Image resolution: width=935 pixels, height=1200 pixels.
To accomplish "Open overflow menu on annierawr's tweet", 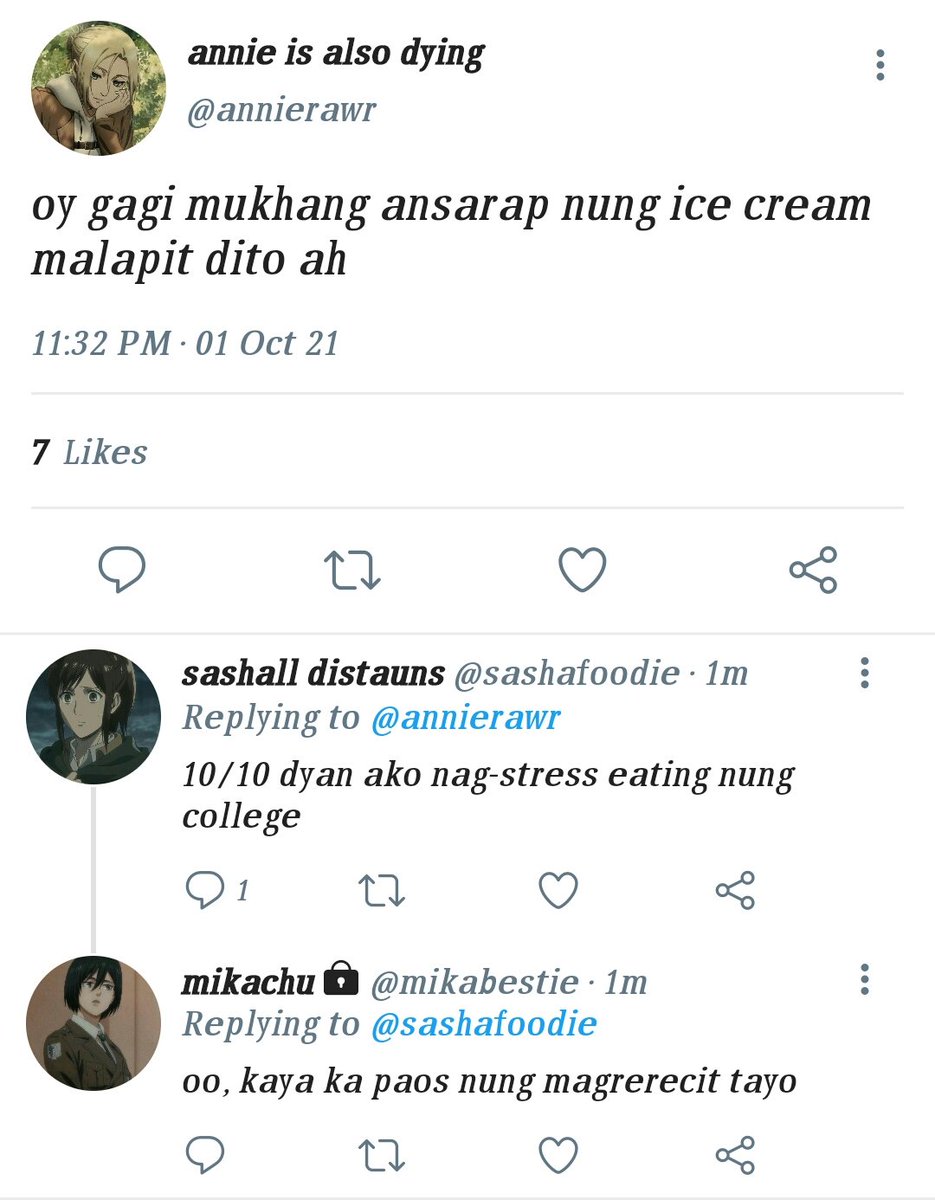I will pyautogui.click(x=880, y=65).
